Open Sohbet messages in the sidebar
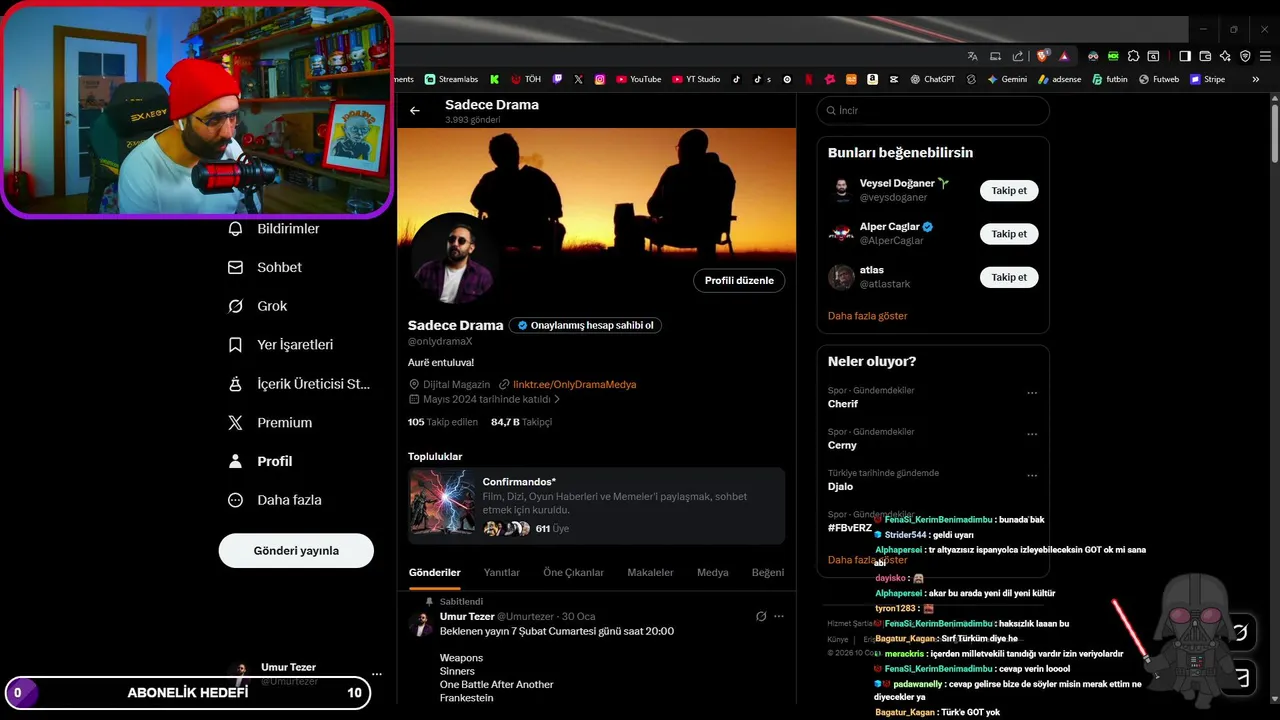This screenshot has height=720, width=1280. click(265, 268)
